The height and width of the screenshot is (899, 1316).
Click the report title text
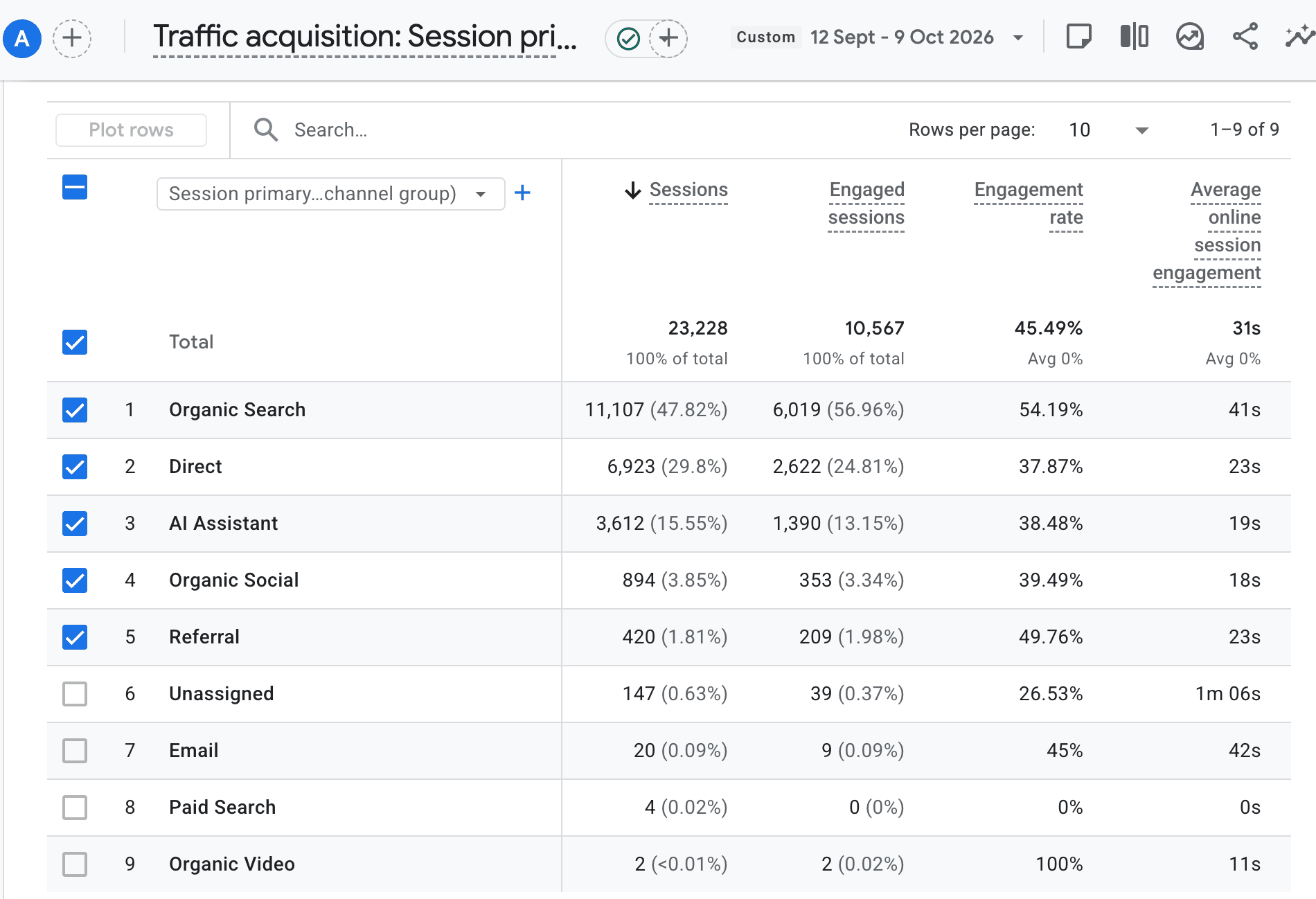[x=365, y=38]
